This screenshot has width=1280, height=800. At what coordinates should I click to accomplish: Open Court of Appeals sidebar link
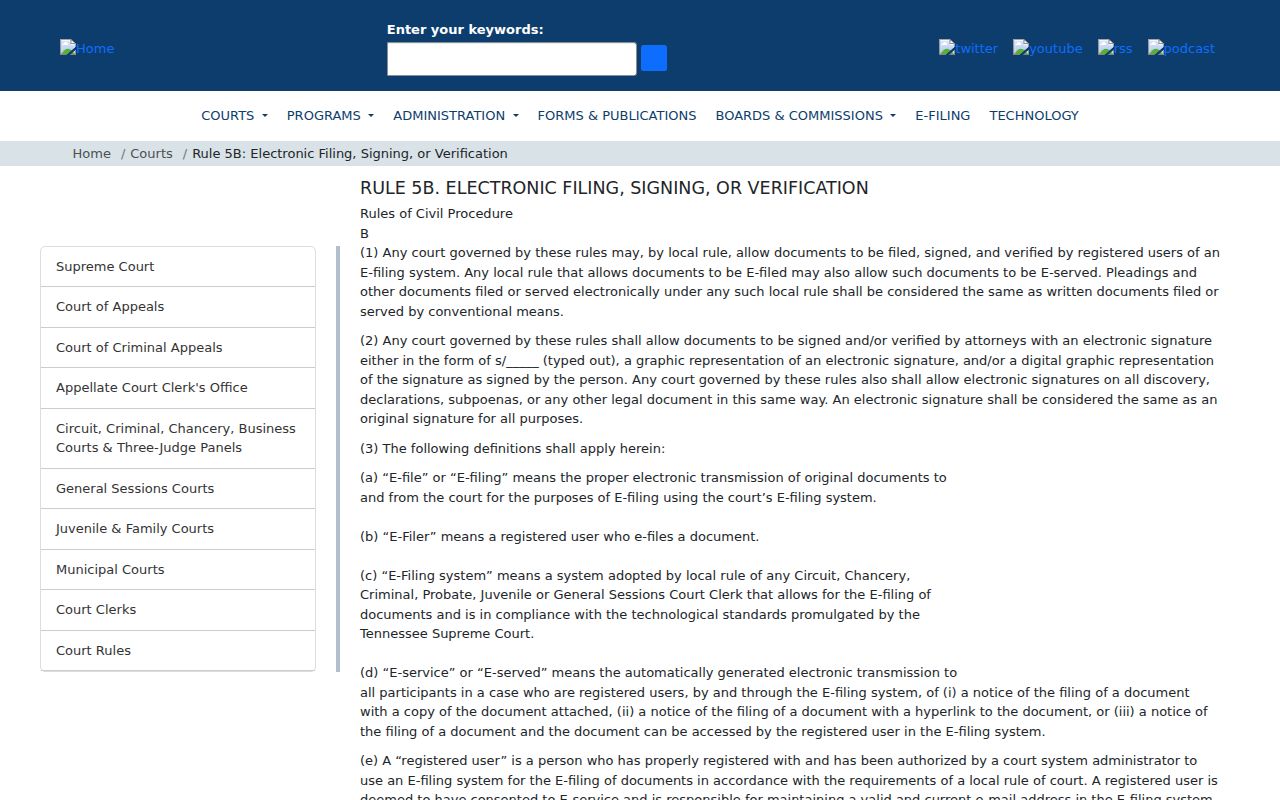(x=178, y=307)
